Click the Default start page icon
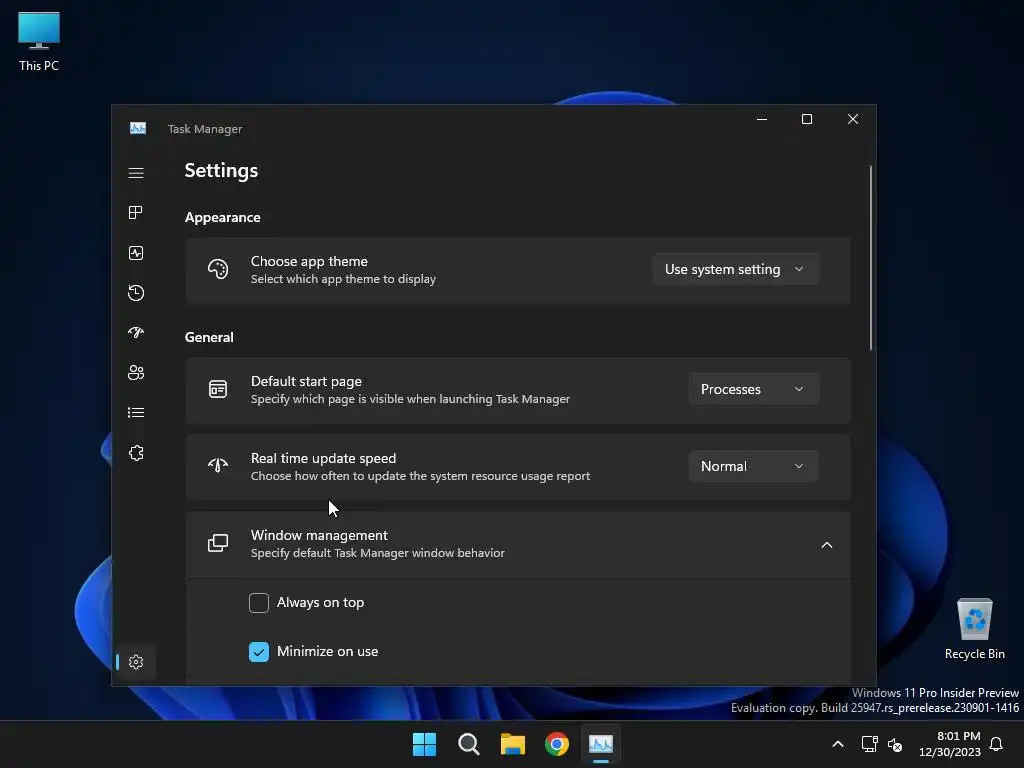This screenshot has width=1024, height=768. pyautogui.click(x=217, y=389)
